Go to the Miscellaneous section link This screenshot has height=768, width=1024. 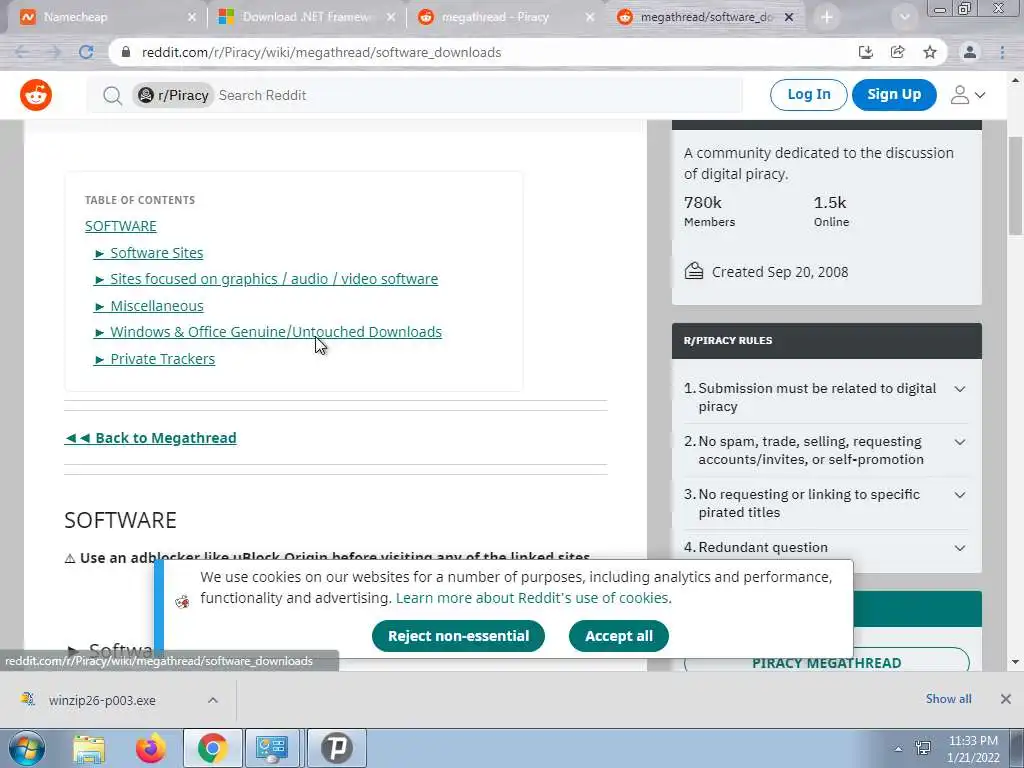coord(149,306)
